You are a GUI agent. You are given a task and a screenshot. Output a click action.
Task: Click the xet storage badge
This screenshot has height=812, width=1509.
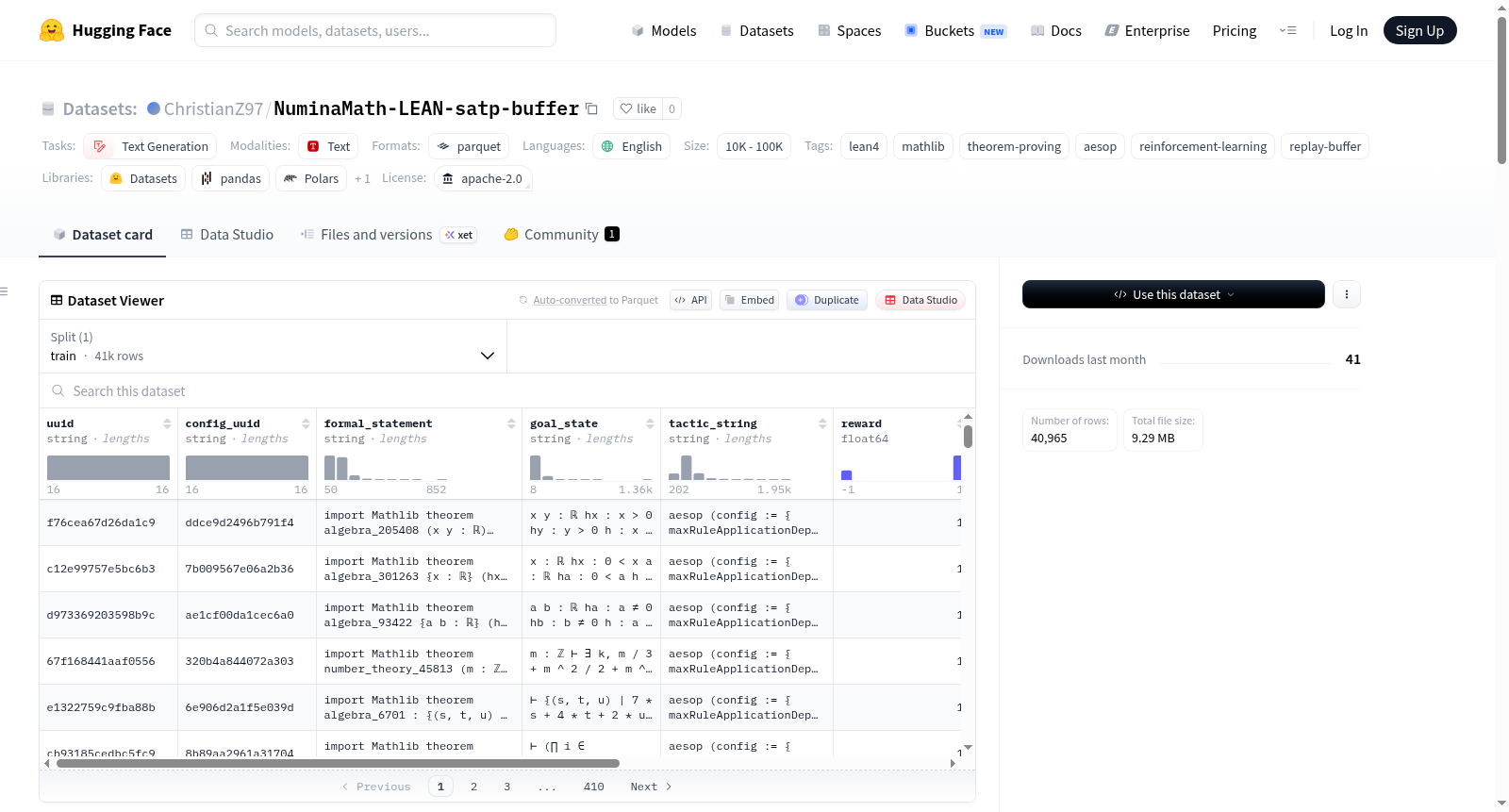coord(459,235)
